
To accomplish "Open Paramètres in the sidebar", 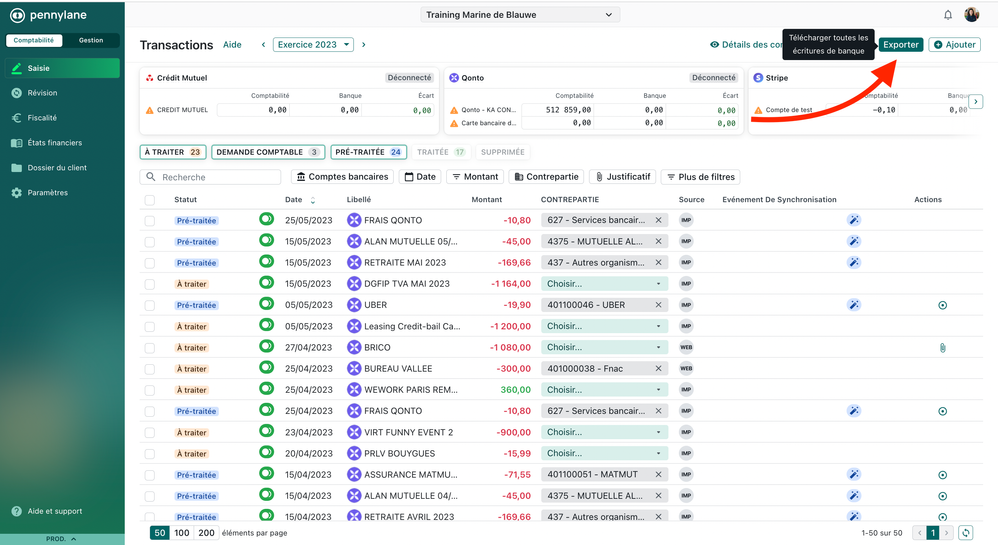I will [47, 193].
